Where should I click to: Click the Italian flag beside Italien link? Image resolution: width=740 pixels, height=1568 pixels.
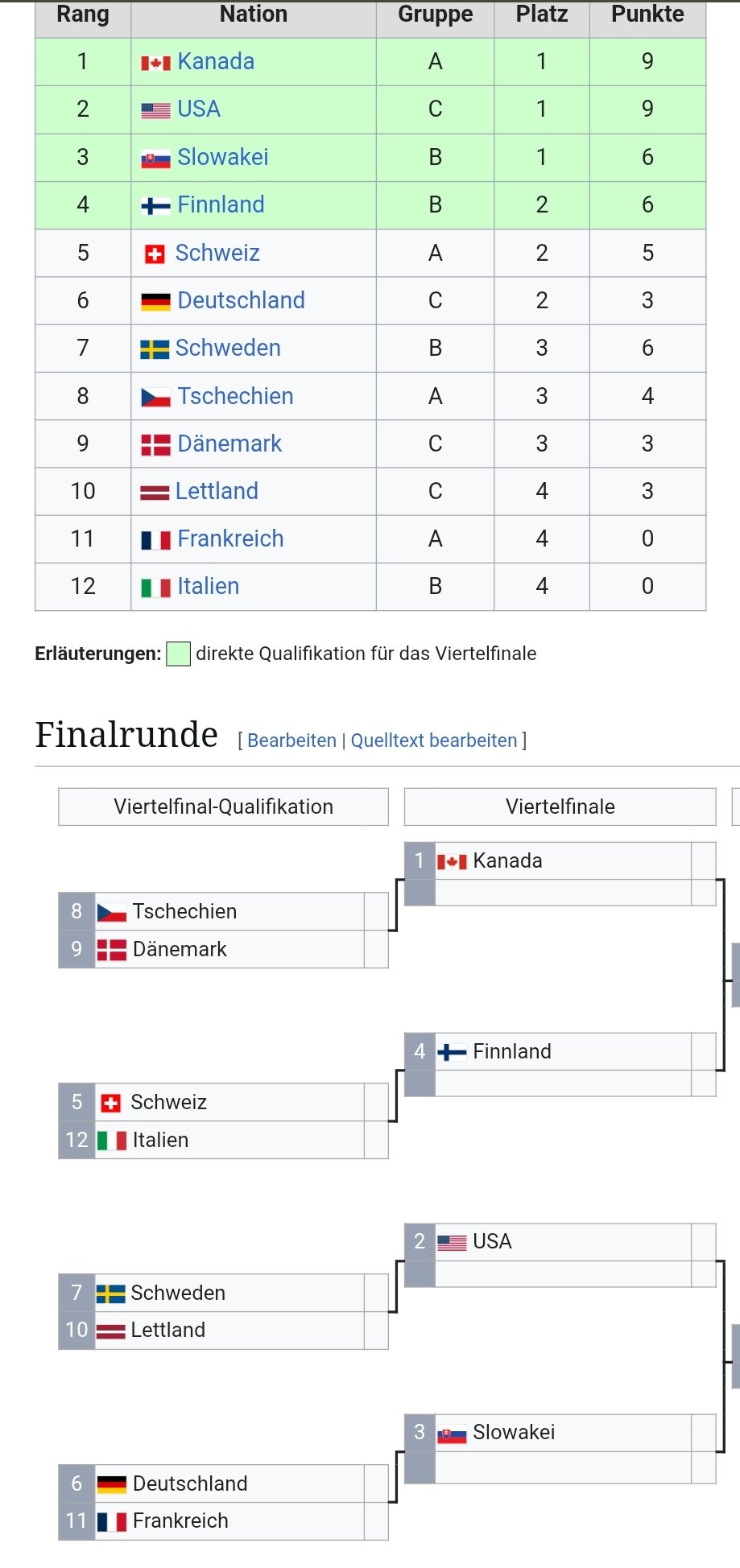click(x=155, y=588)
